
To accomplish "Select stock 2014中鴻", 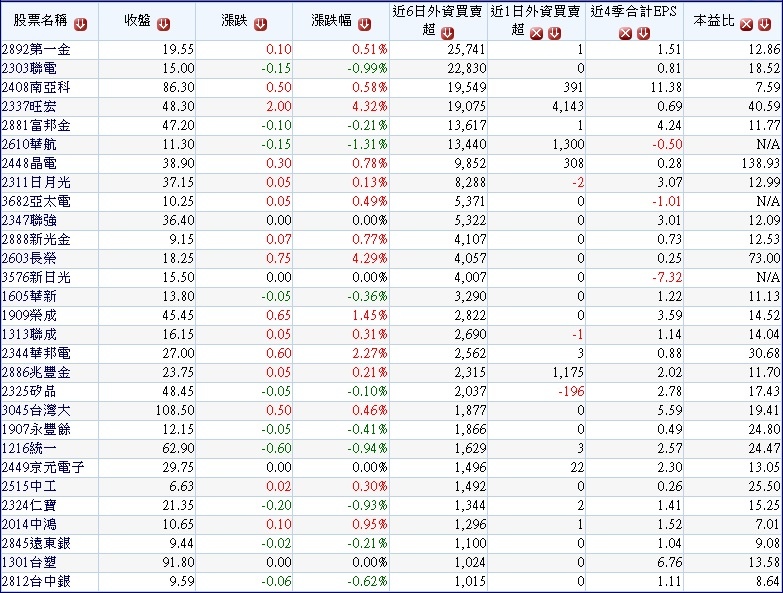I will (x=29, y=524).
